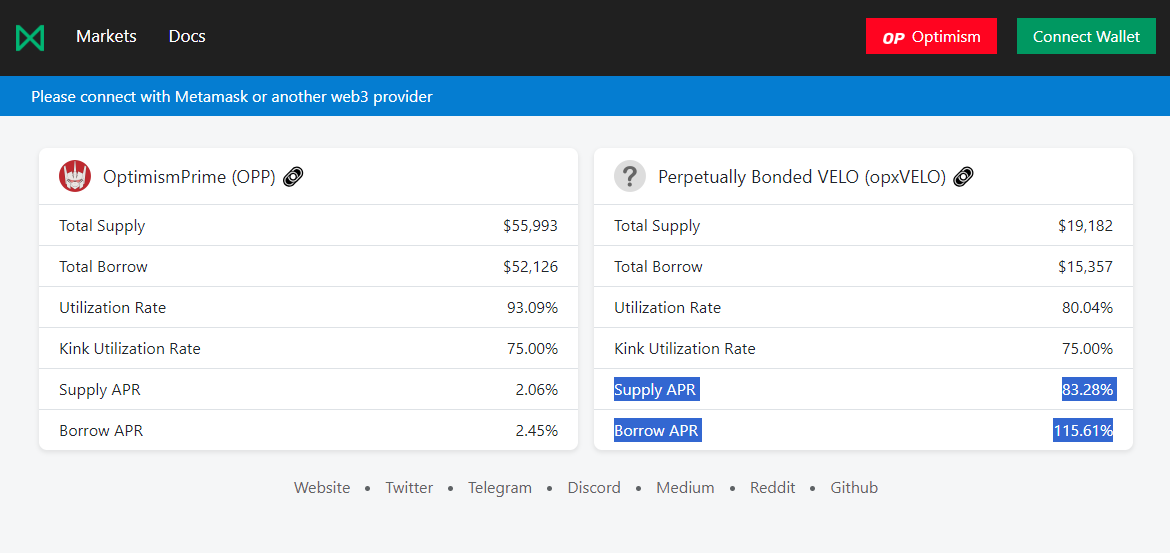Image resolution: width=1170 pixels, height=553 pixels.
Task: Click the OPP 2.45% borrow APR value
Action: (x=536, y=431)
